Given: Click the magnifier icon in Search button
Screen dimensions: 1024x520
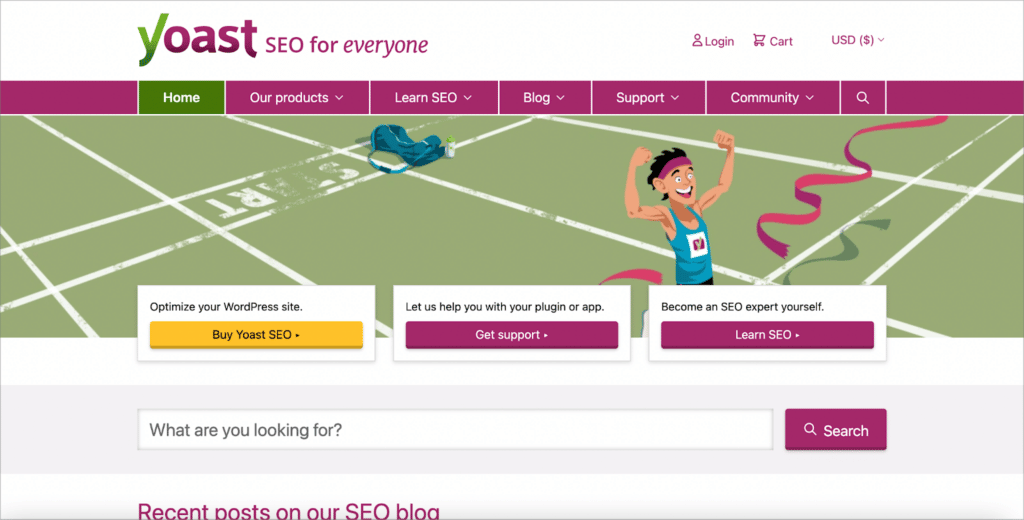Looking at the screenshot, I should pyautogui.click(x=810, y=429).
